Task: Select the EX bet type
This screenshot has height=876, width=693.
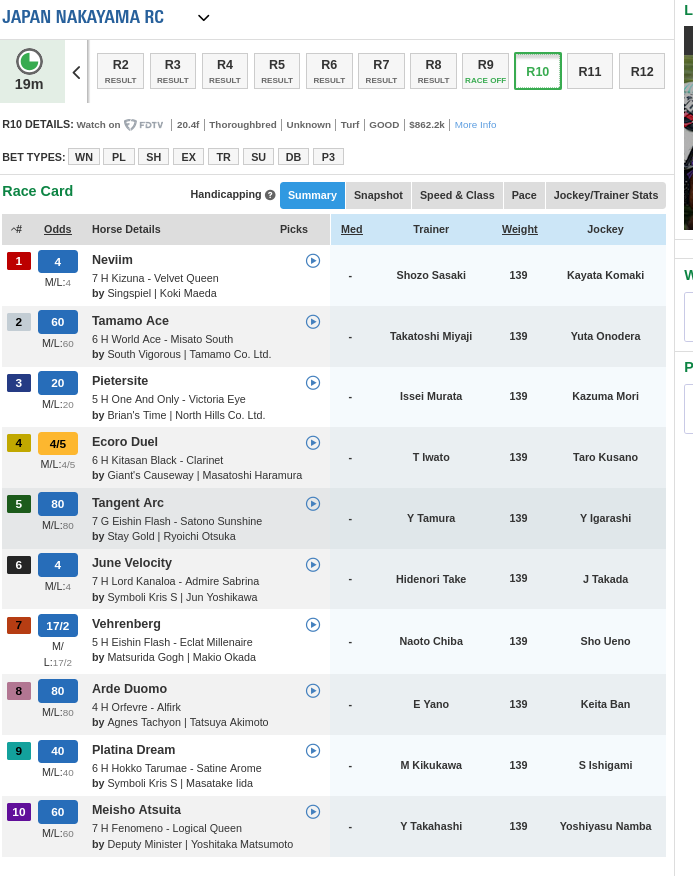Action: coord(188,157)
